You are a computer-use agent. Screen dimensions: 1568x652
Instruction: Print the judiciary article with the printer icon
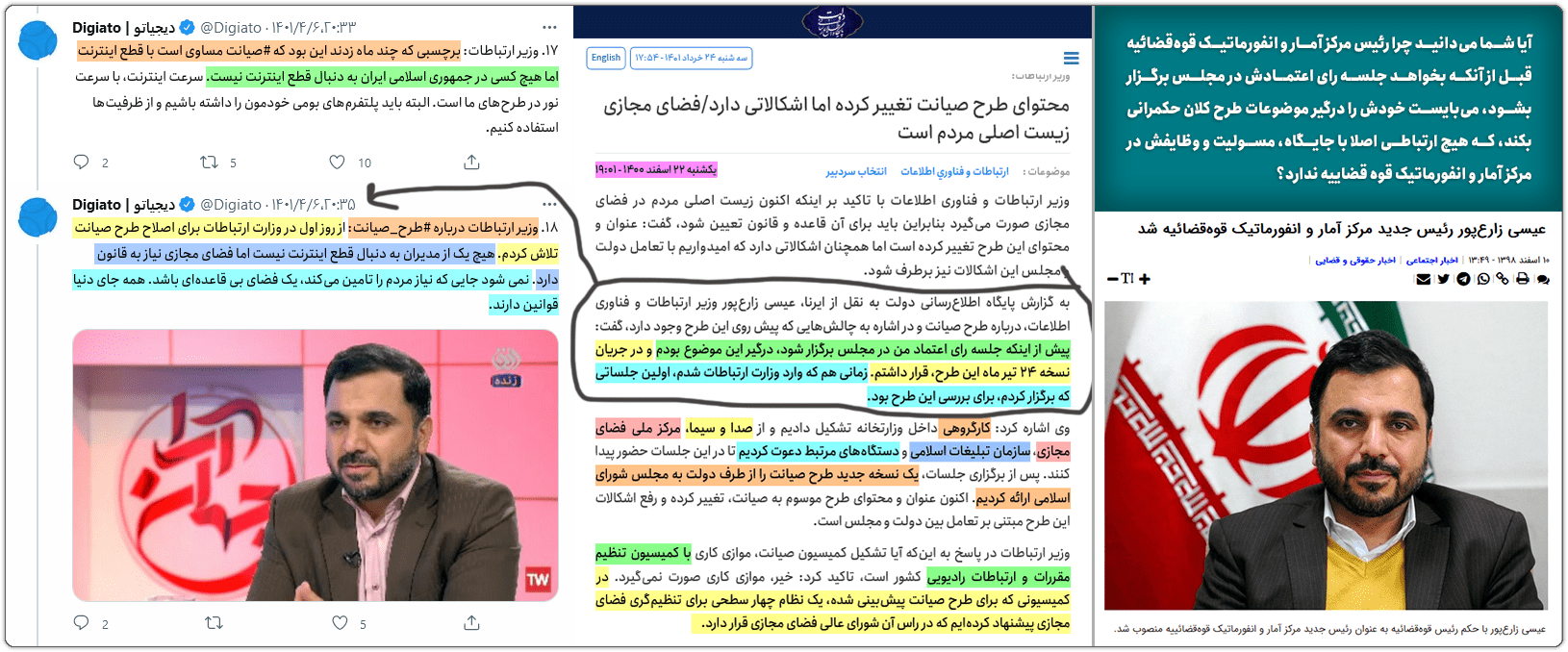[x=1522, y=279]
